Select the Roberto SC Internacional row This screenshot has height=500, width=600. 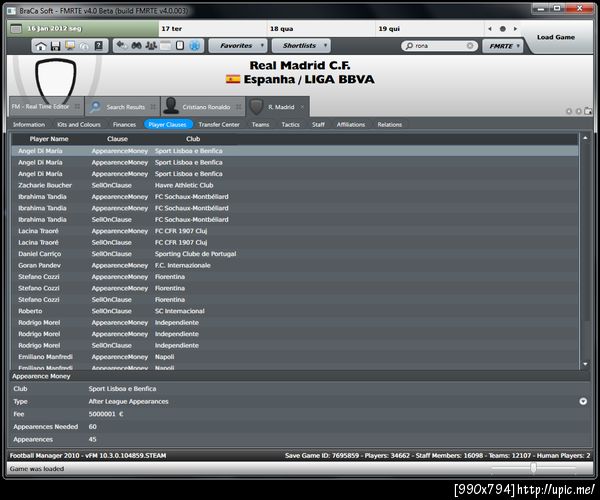[x=295, y=311]
